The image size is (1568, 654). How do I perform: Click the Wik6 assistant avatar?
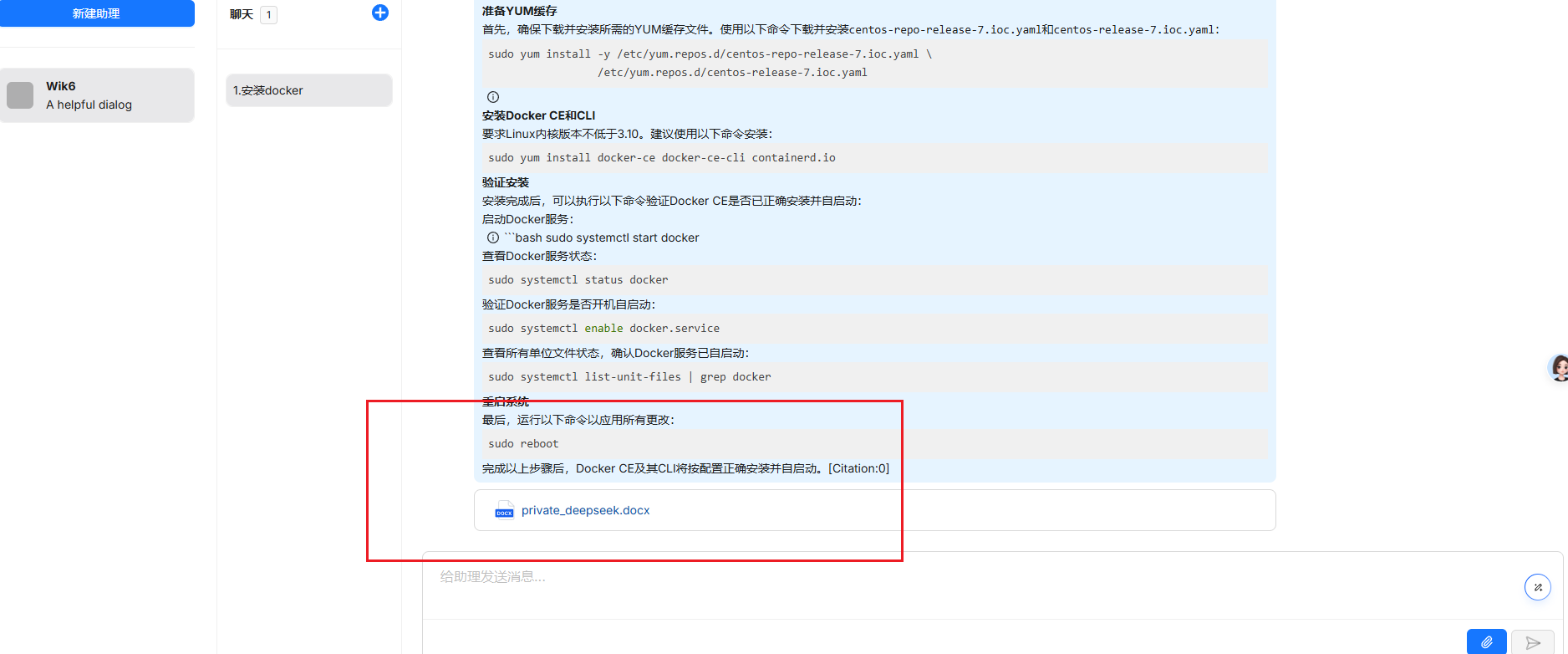pos(20,95)
